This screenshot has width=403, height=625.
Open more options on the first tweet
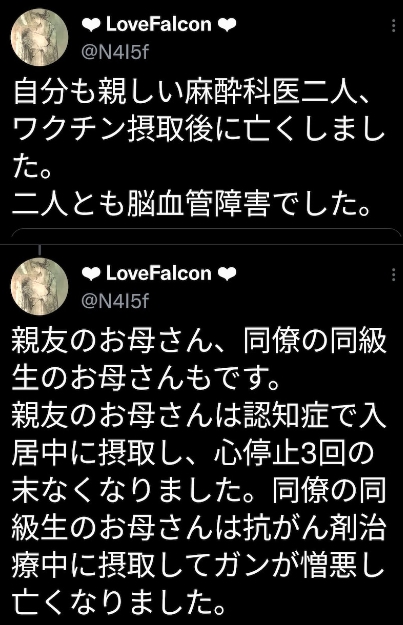[393, 26]
